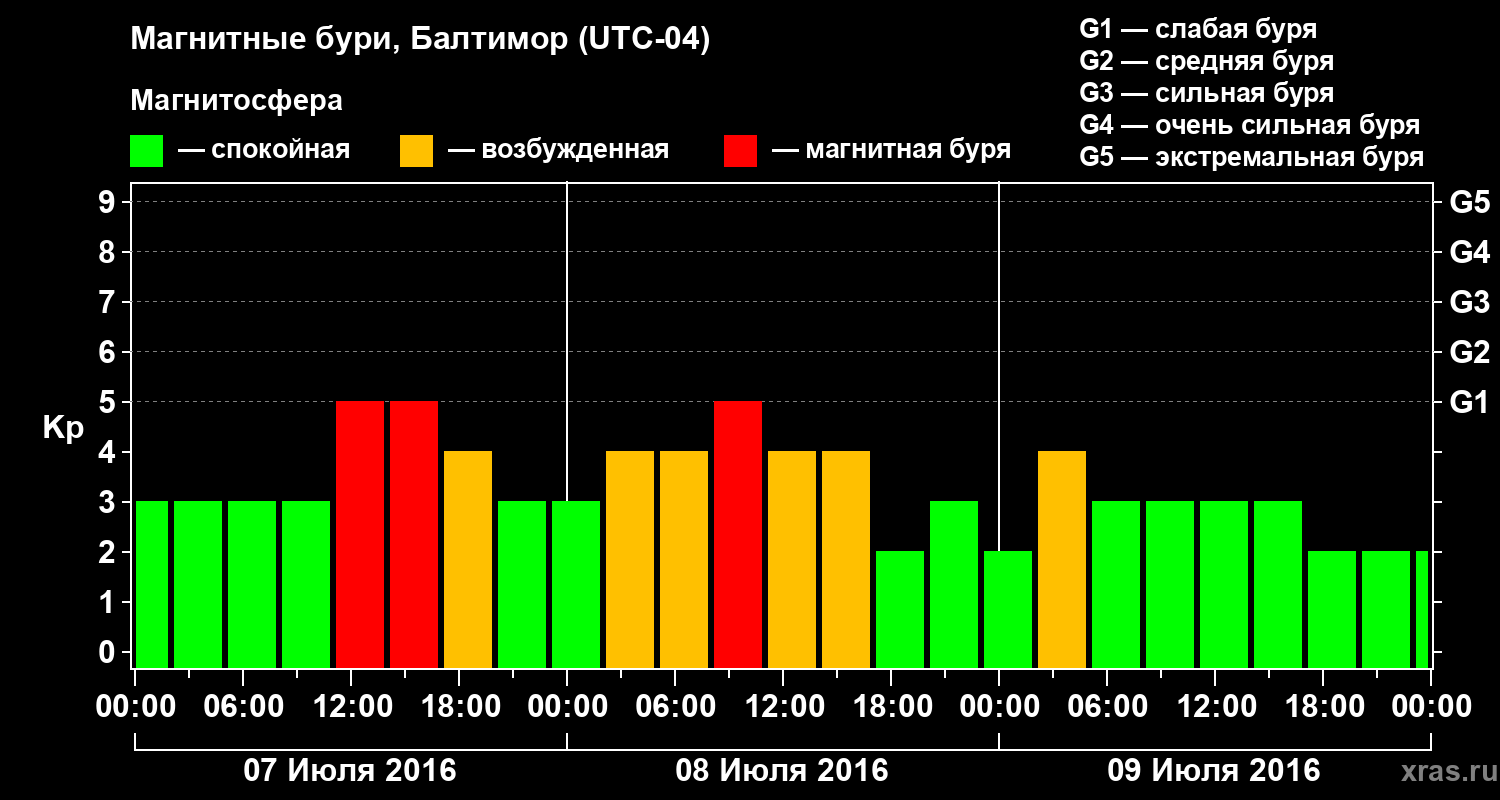Screen dimensions: 1500x800
Task: Click the green bar crossing midnight into 08 July
Action: coord(576,584)
